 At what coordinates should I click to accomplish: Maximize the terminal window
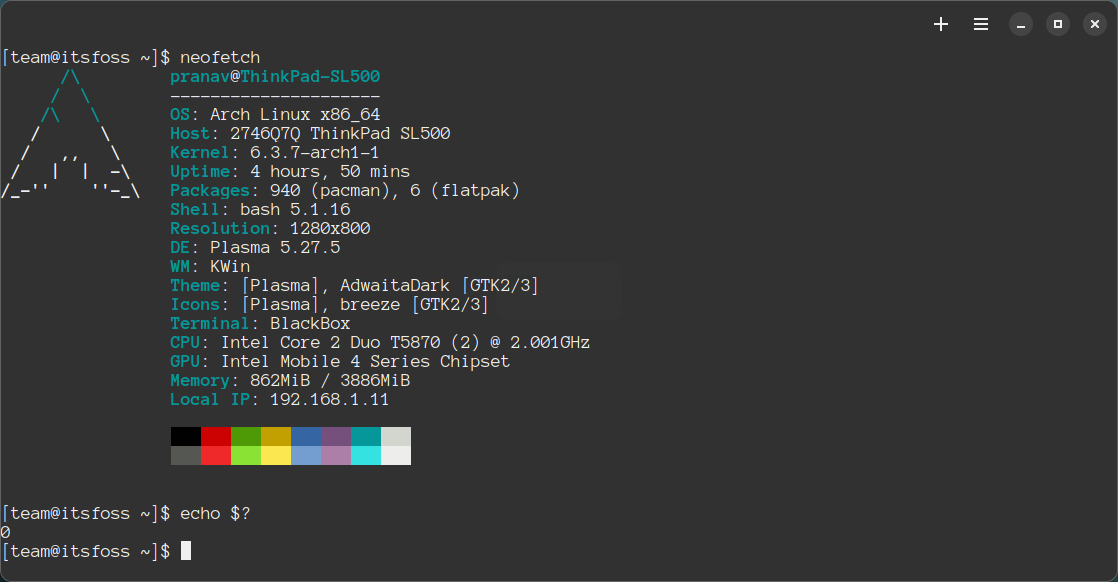tap(1058, 24)
